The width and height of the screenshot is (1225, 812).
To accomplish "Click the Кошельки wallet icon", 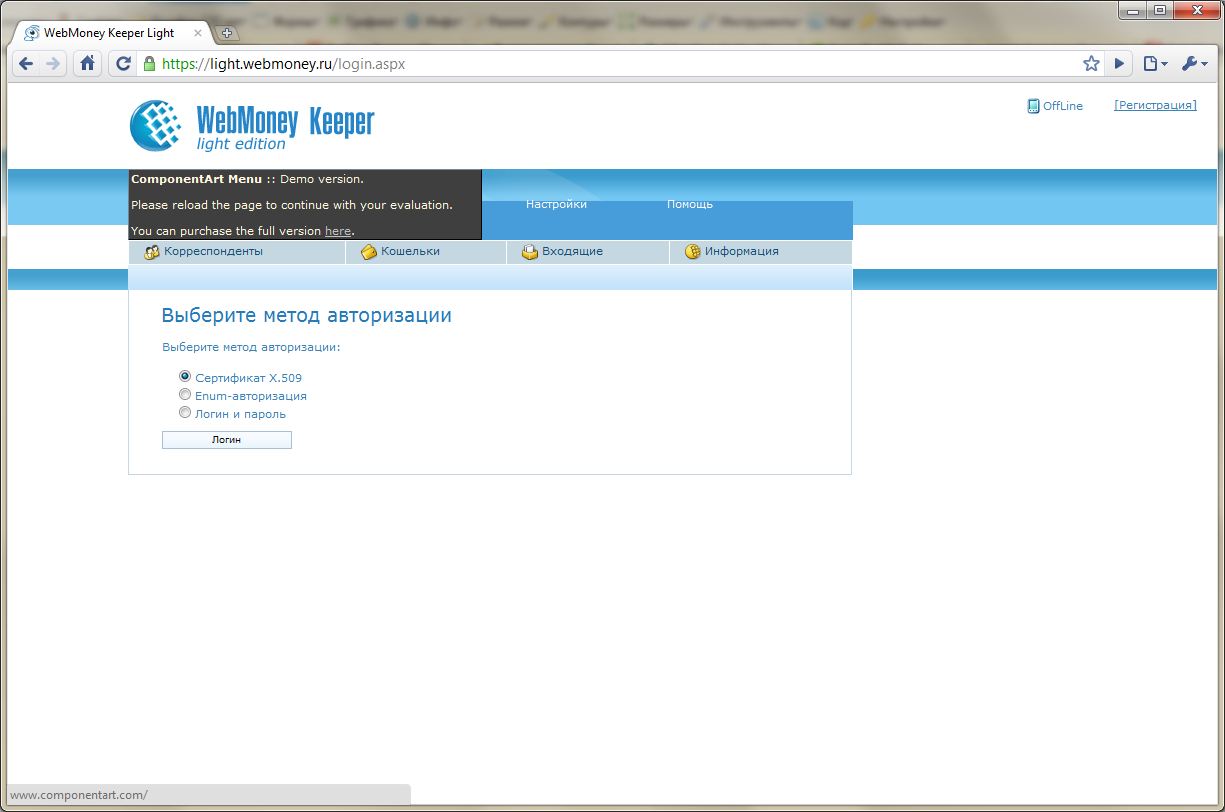I will [369, 252].
